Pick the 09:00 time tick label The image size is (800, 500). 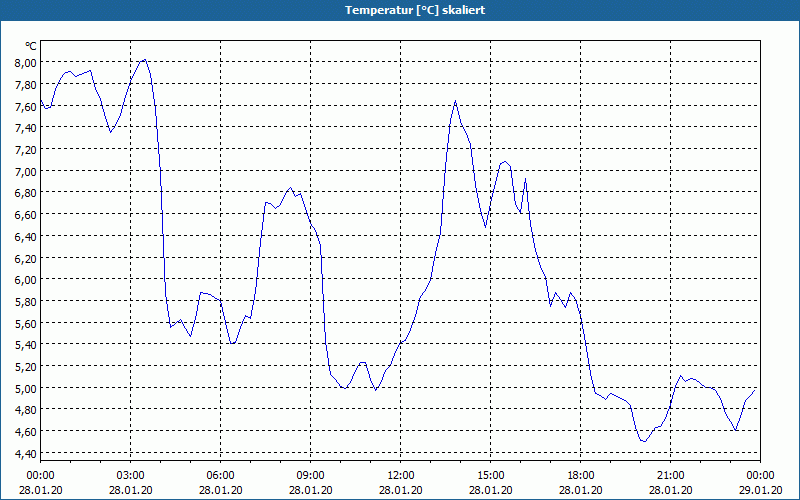pyautogui.click(x=311, y=476)
